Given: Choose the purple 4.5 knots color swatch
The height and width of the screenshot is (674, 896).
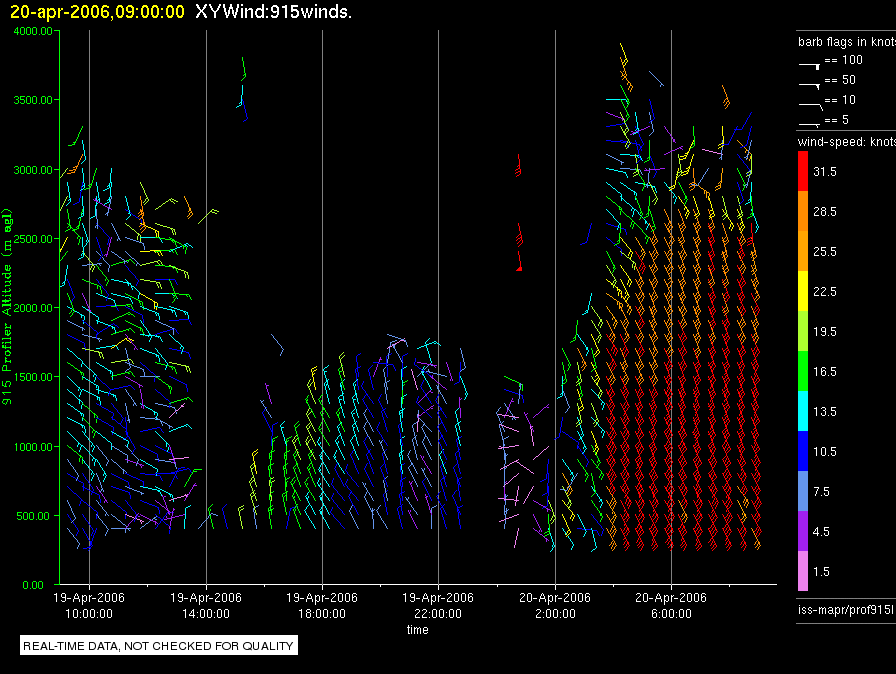Looking at the screenshot, I should [802, 531].
